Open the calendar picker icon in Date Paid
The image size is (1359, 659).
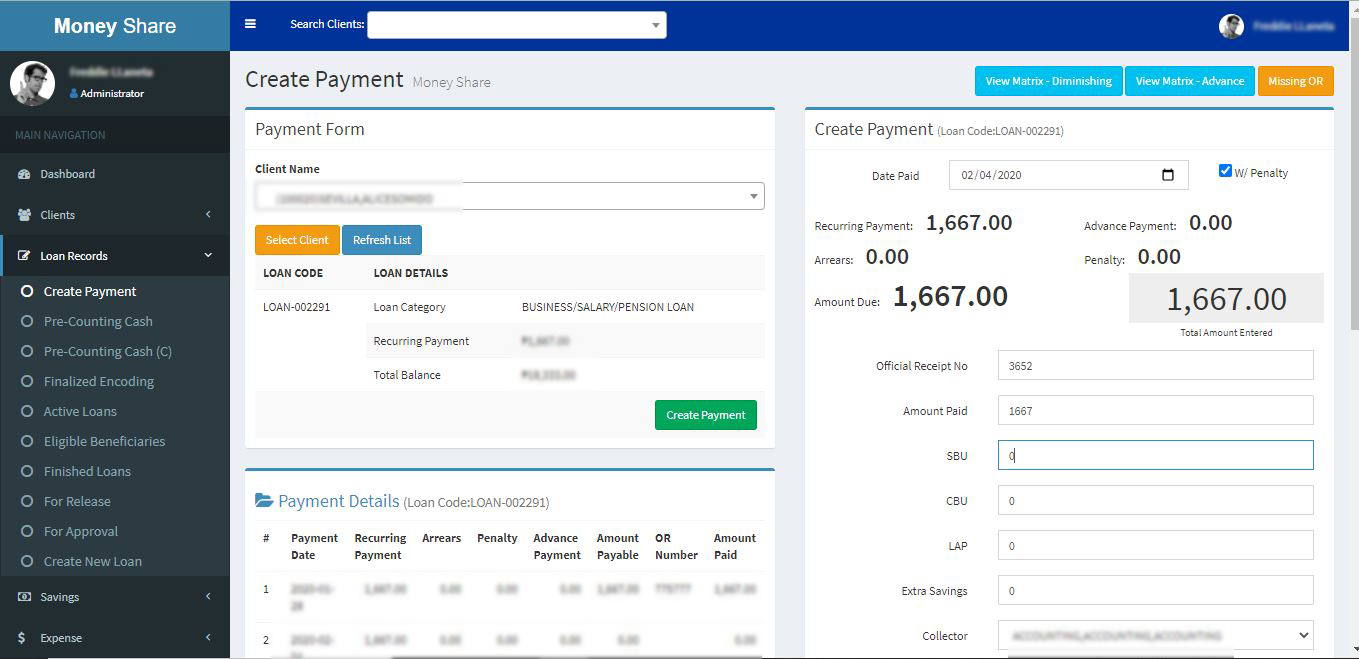1168,175
